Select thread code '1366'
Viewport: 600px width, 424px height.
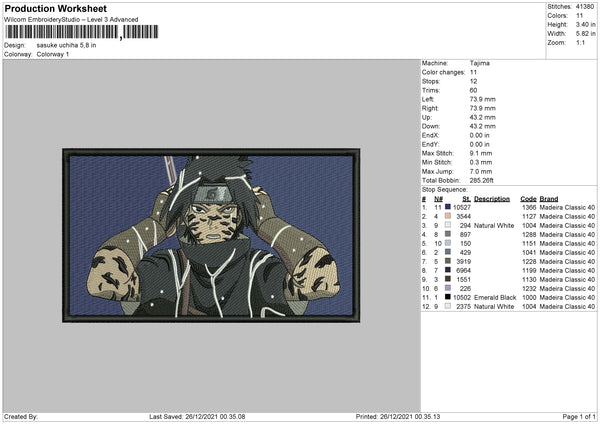click(529, 207)
